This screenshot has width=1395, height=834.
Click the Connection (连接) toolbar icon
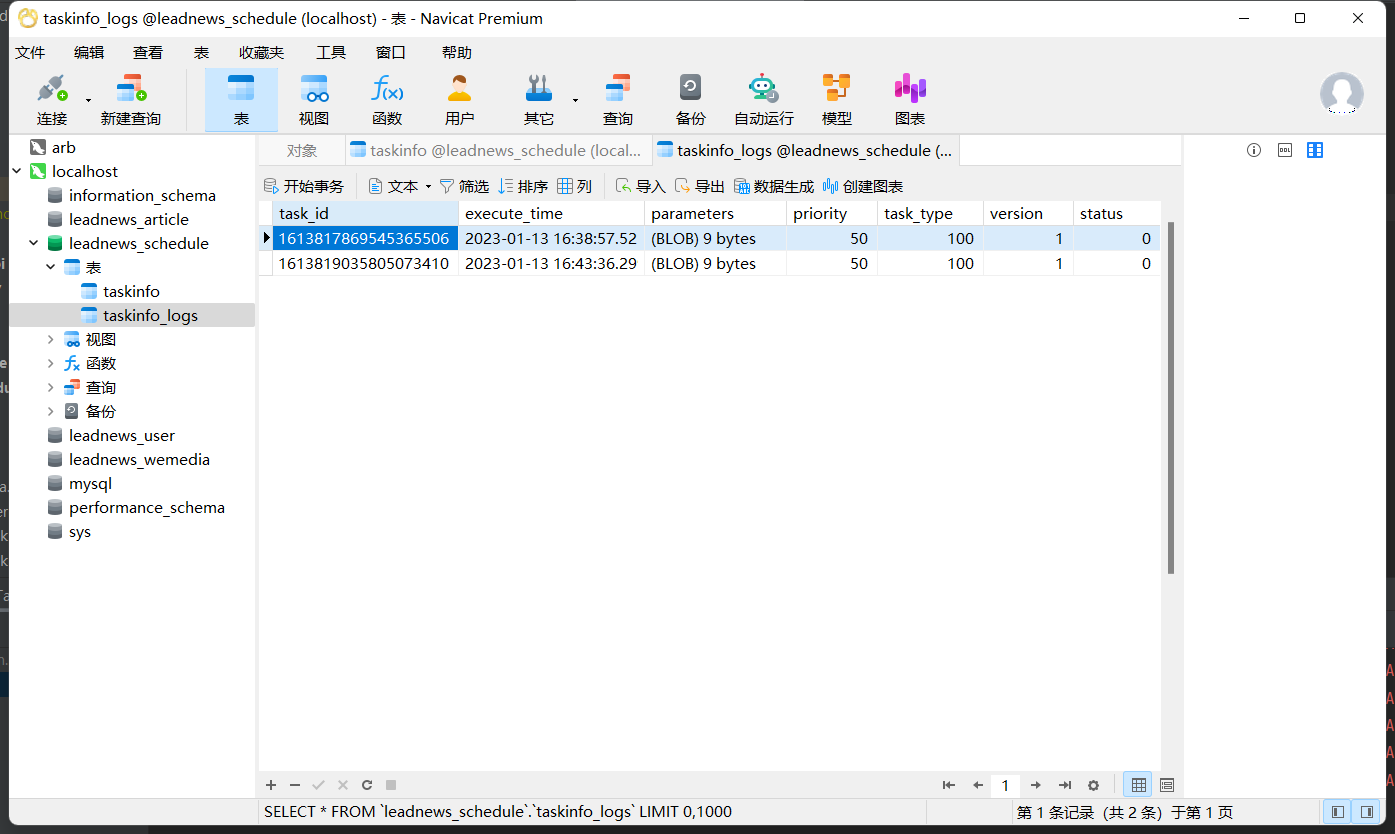pyautogui.click(x=52, y=99)
